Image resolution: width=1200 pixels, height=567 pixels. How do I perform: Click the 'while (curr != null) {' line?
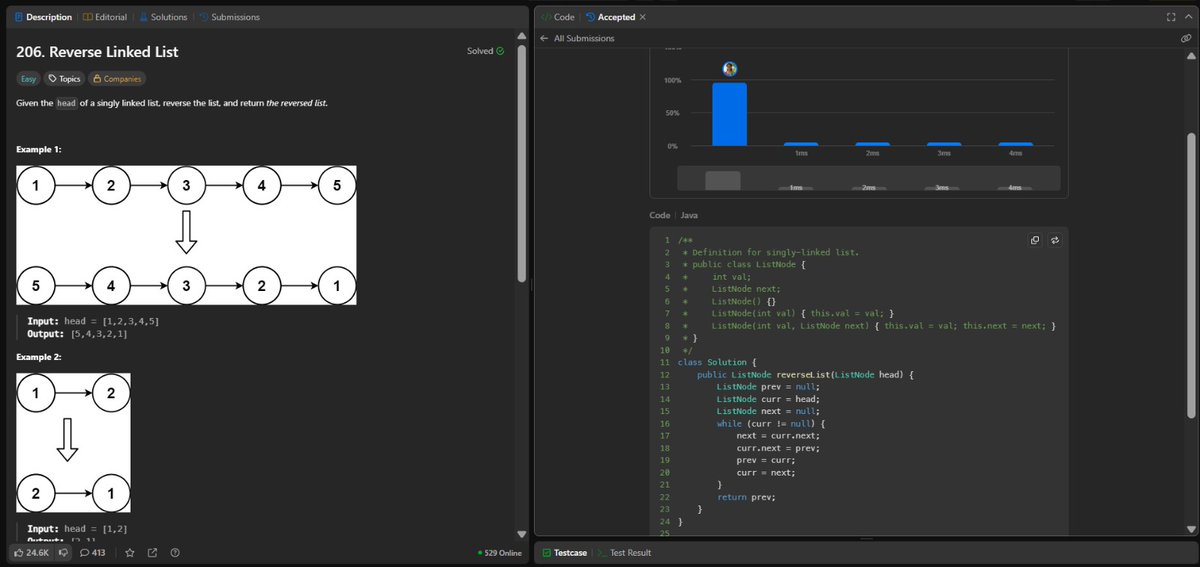(x=769, y=423)
